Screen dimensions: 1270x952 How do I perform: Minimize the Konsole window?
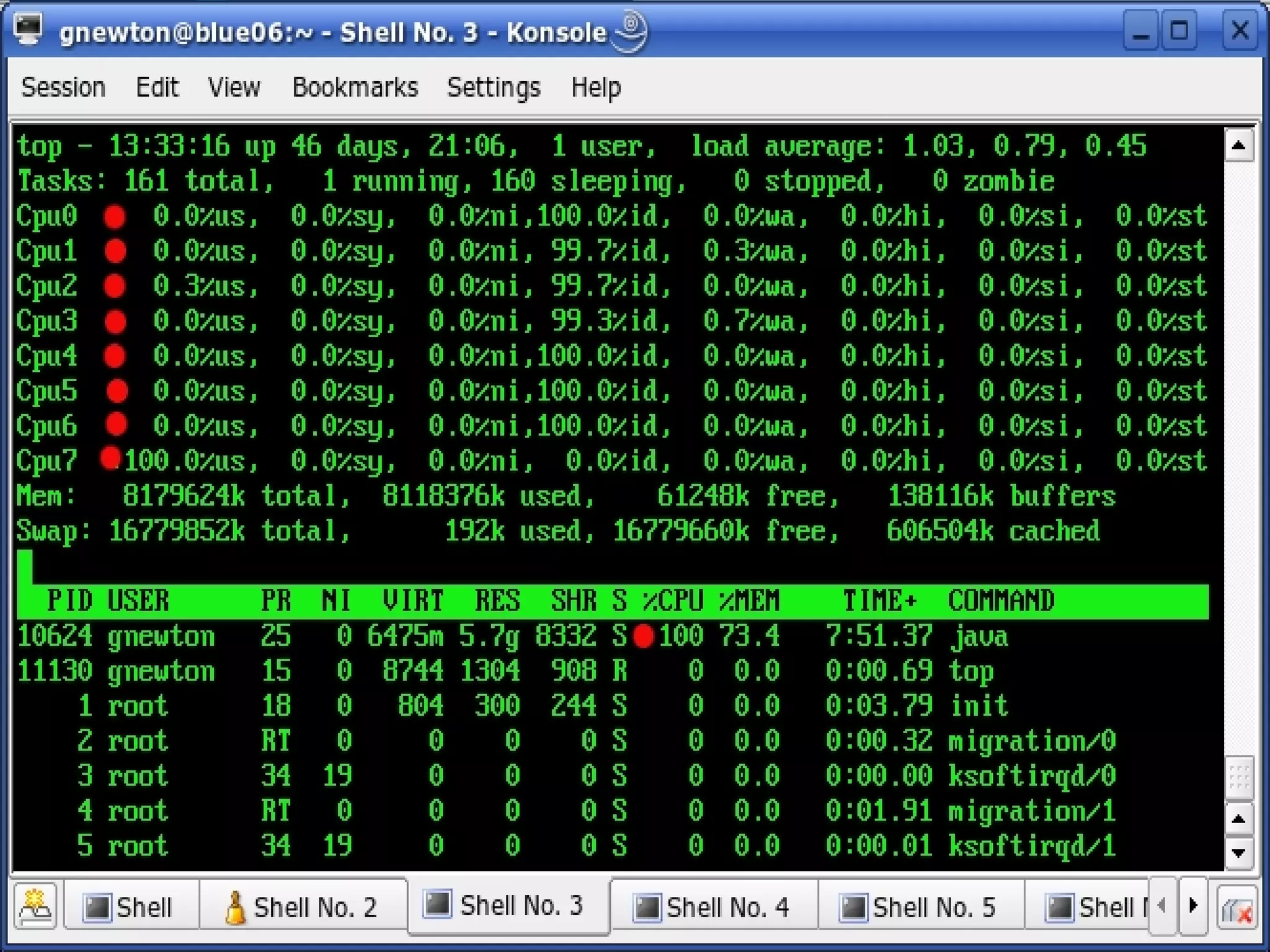point(1140,30)
